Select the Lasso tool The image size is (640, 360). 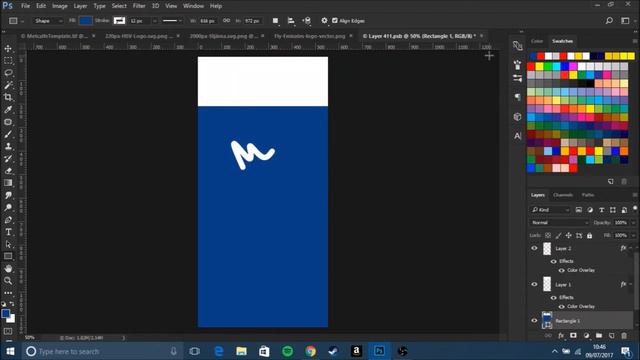pyautogui.click(x=8, y=73)
